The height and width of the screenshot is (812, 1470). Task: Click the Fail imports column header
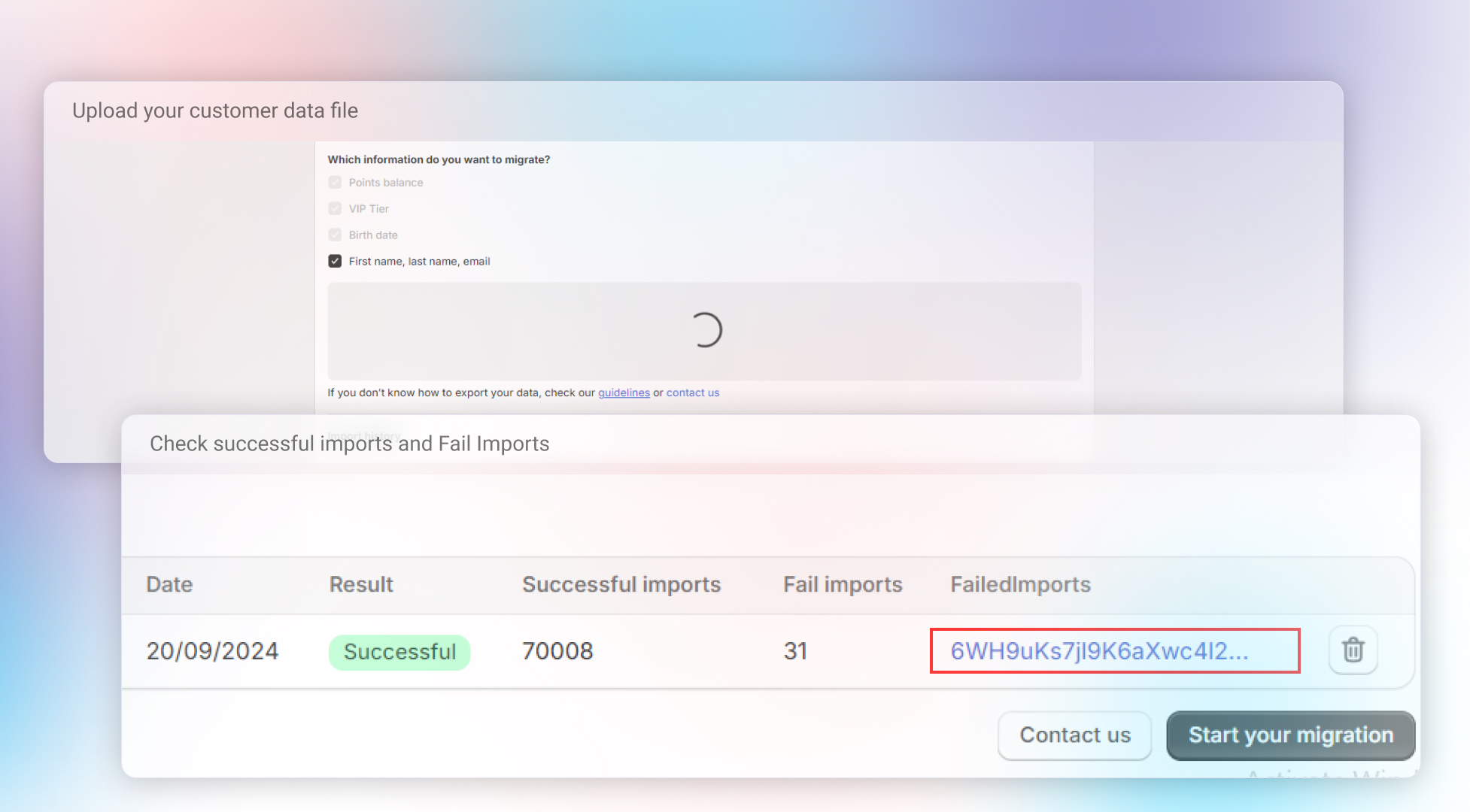pos(843,584)
